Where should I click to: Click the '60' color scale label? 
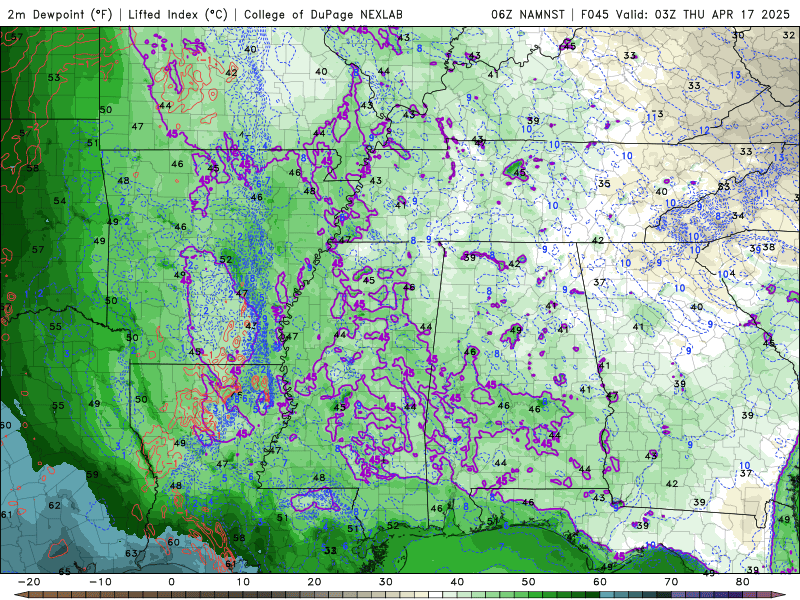click(600, 582)
